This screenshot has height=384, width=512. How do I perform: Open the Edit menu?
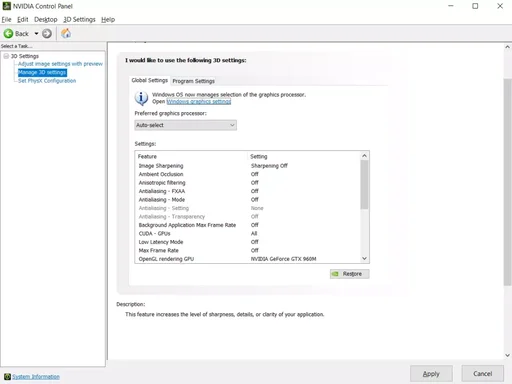pyautogui.click(x=23, y=19)
